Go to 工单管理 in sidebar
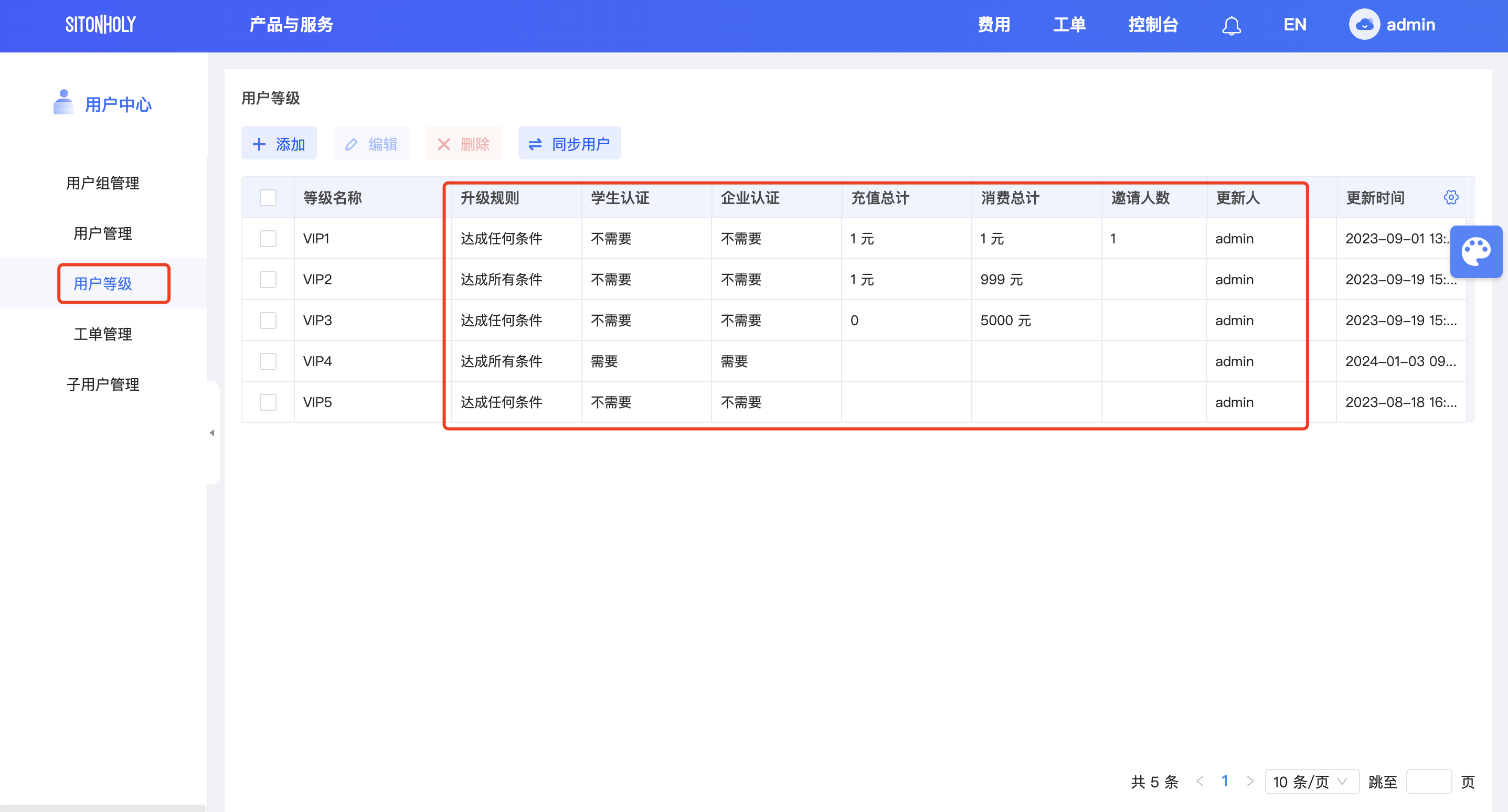Viewport: 1508px width, 812px height. [102, 334]
